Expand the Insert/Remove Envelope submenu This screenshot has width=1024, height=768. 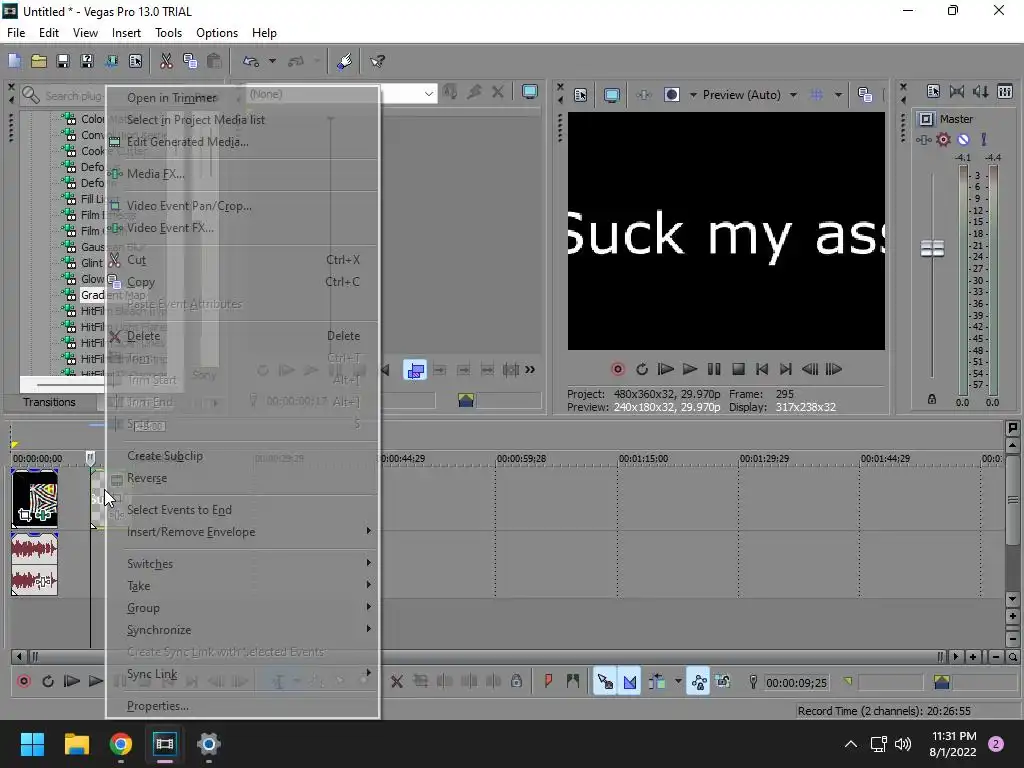point(242,532)
